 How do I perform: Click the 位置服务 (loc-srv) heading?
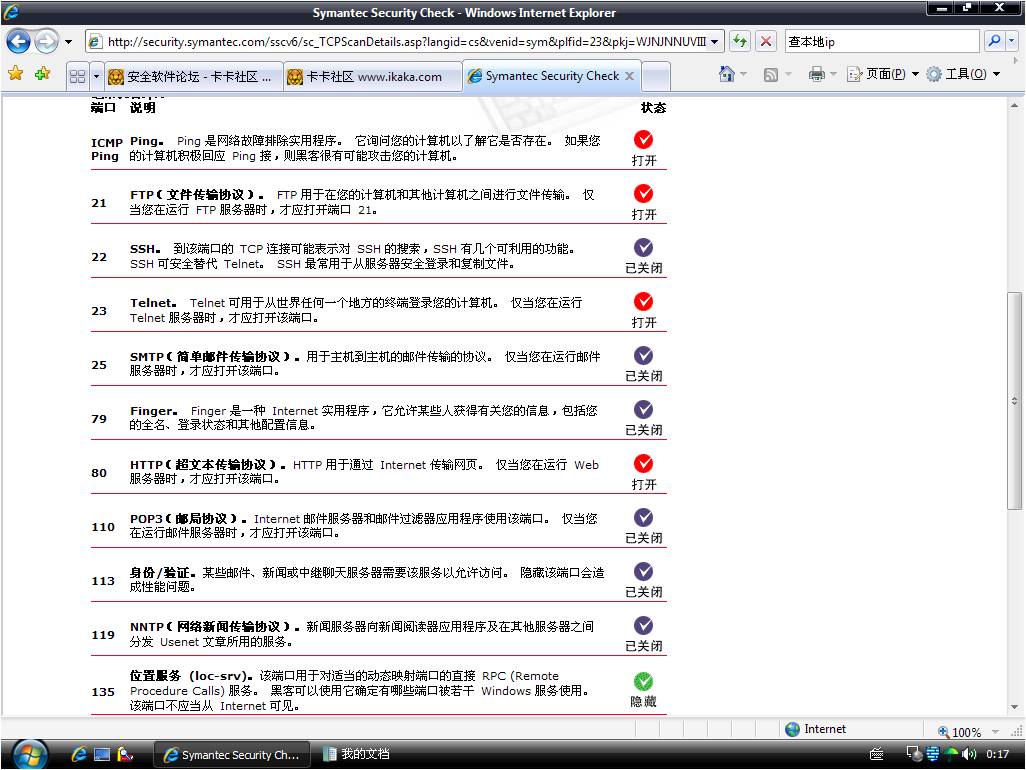click(192, 676)
